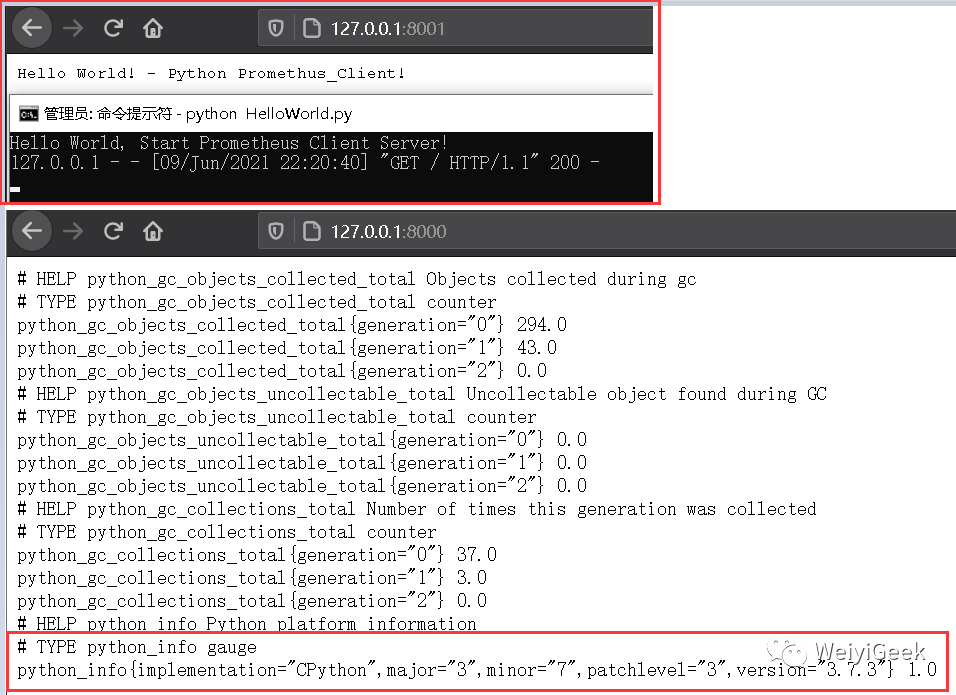Screen dimensions: 956x695
Task: Open the shield icon beside 127.0.0.1:8000
Action: point(276,231)
